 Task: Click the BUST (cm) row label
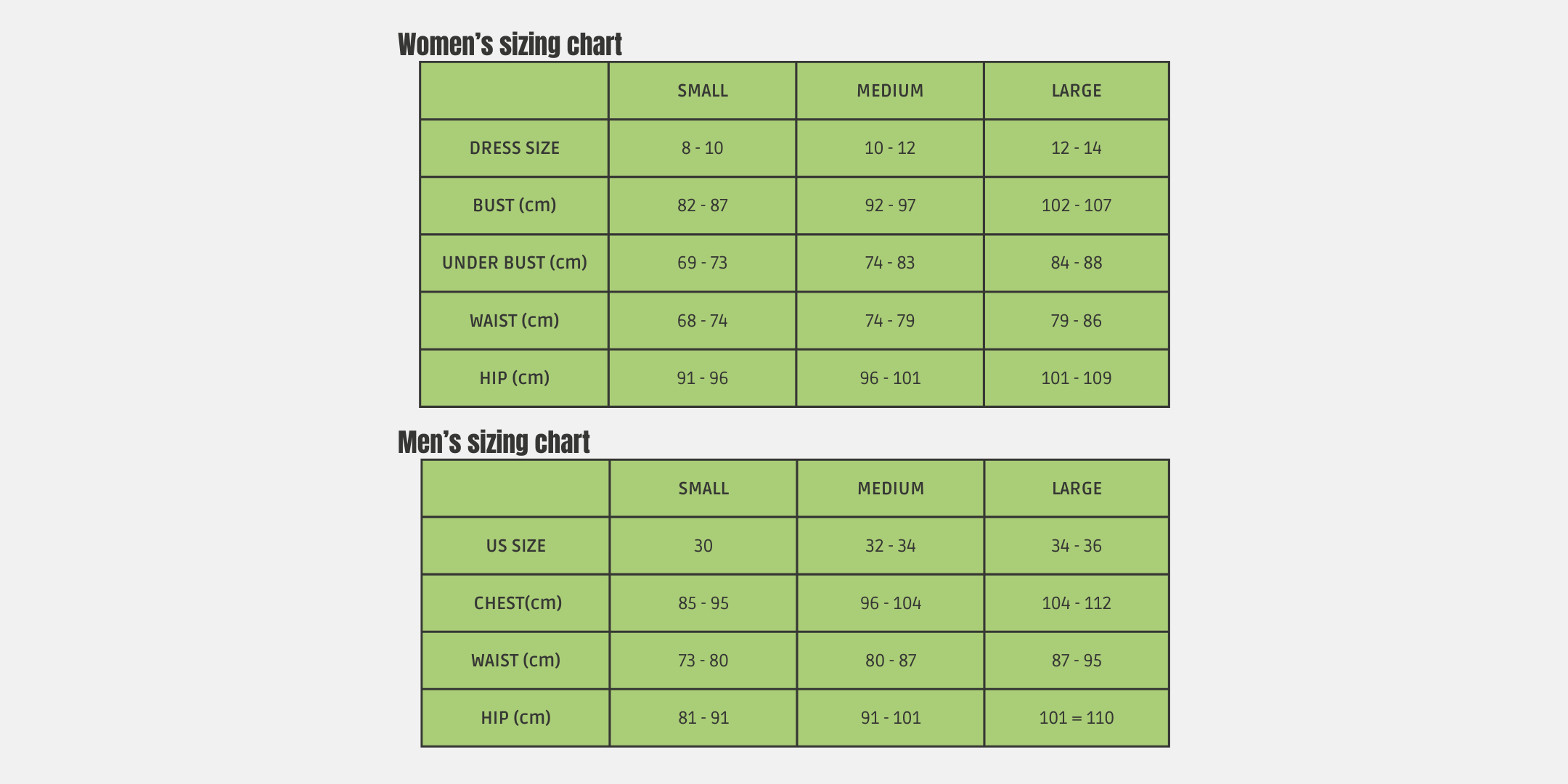coord(515,205)
